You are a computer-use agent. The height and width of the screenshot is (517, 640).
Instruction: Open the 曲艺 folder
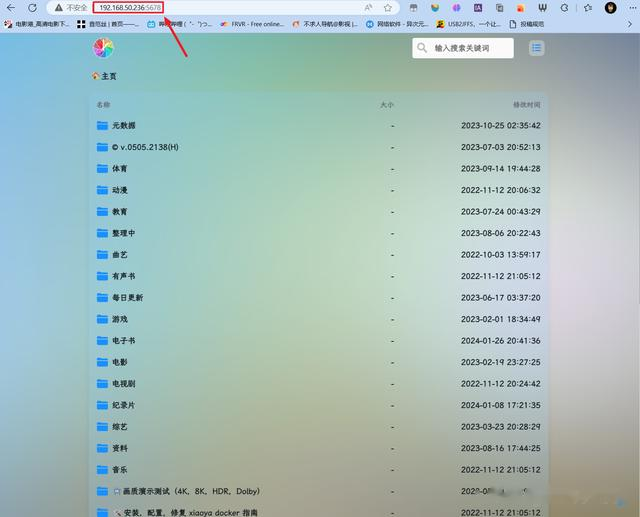318,255
